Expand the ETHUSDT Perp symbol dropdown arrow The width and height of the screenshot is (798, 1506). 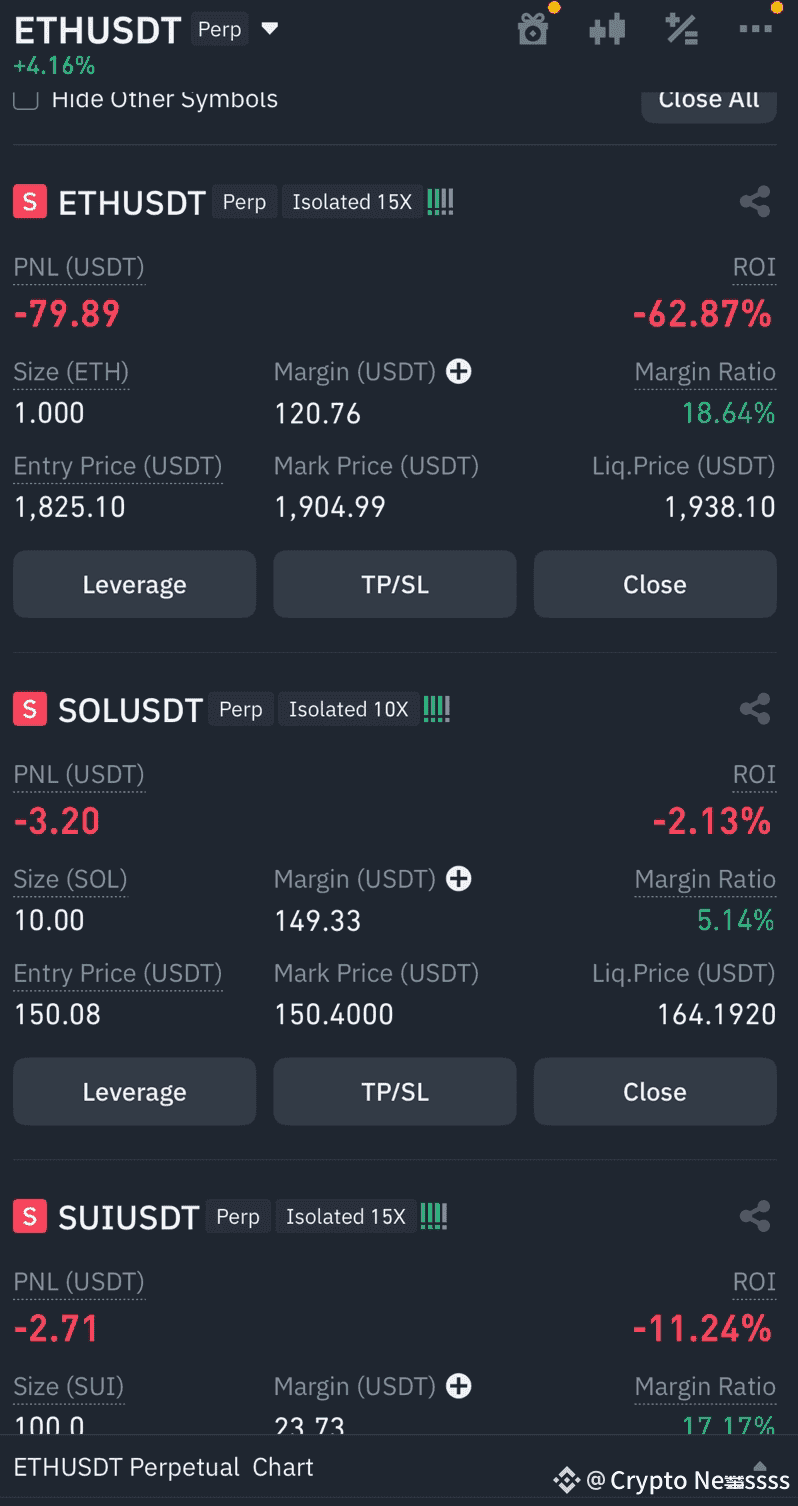pos(269,29)
